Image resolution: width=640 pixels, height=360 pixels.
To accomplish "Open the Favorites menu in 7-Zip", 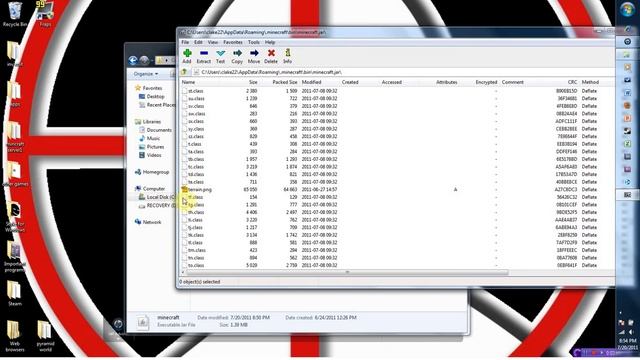I will point(233,42).
